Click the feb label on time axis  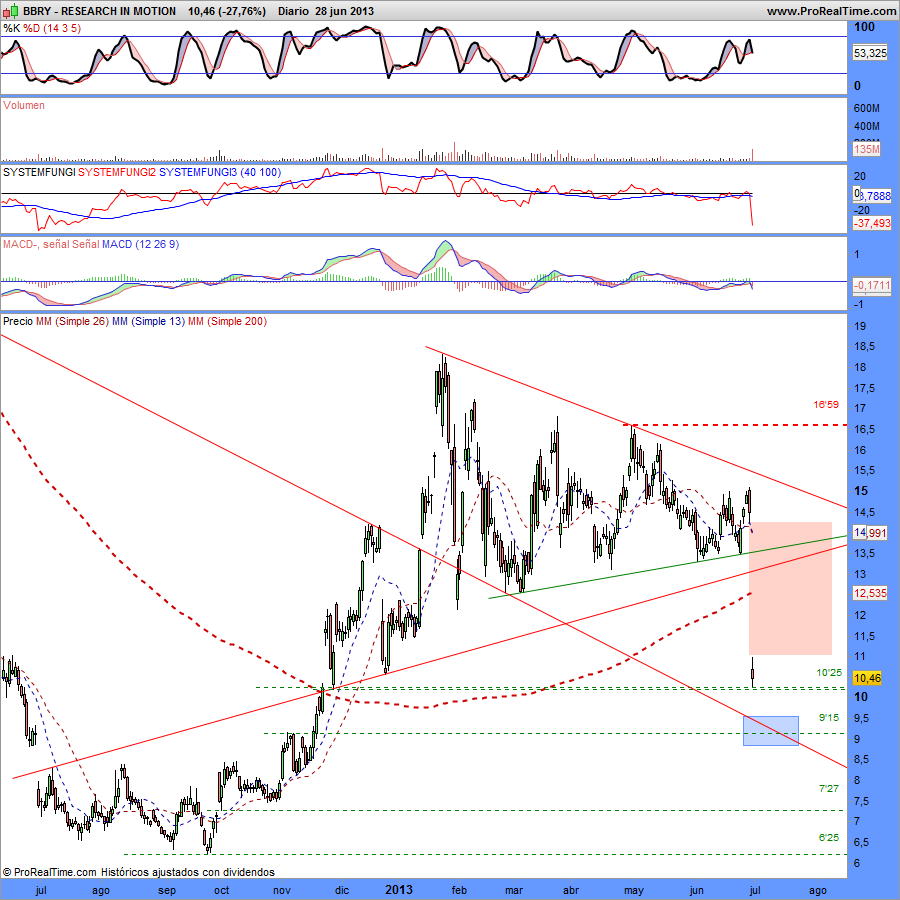(x=459, y=890)
